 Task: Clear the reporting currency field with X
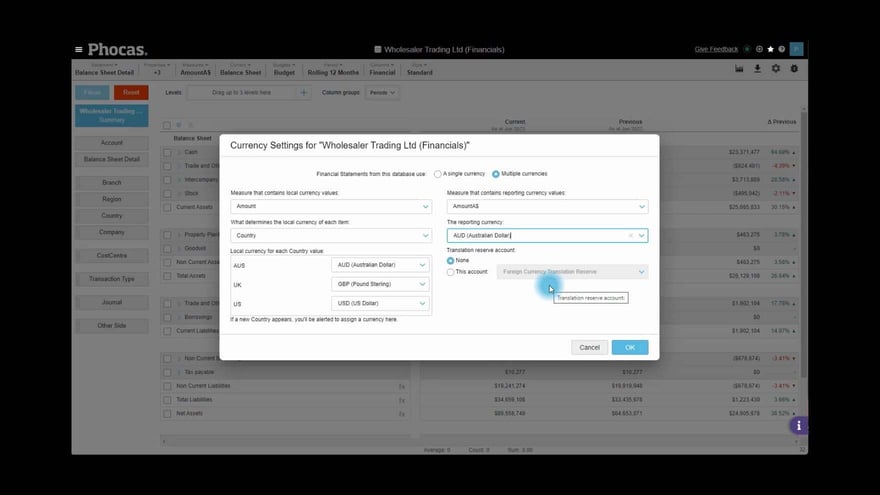coord(631,236)
